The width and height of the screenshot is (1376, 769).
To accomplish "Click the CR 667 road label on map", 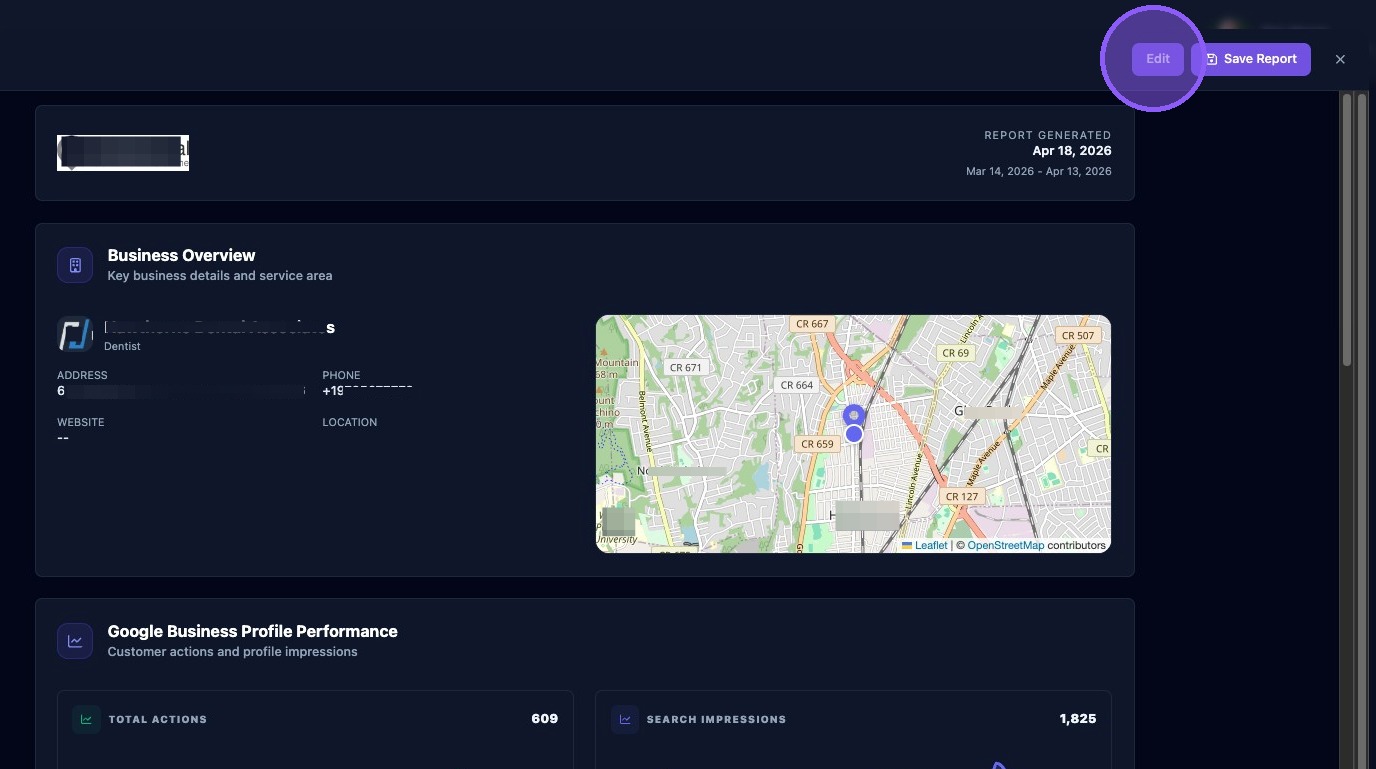I will (x=812, y=324).
